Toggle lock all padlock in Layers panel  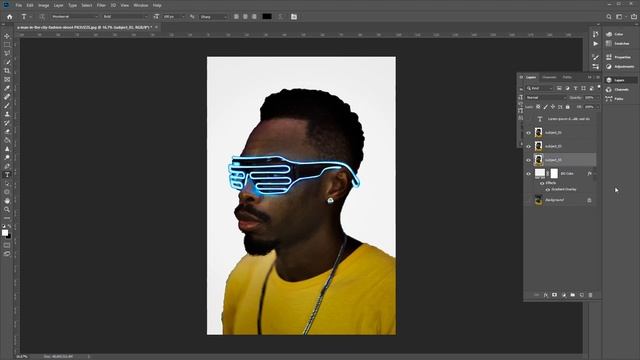click(567, 107)
